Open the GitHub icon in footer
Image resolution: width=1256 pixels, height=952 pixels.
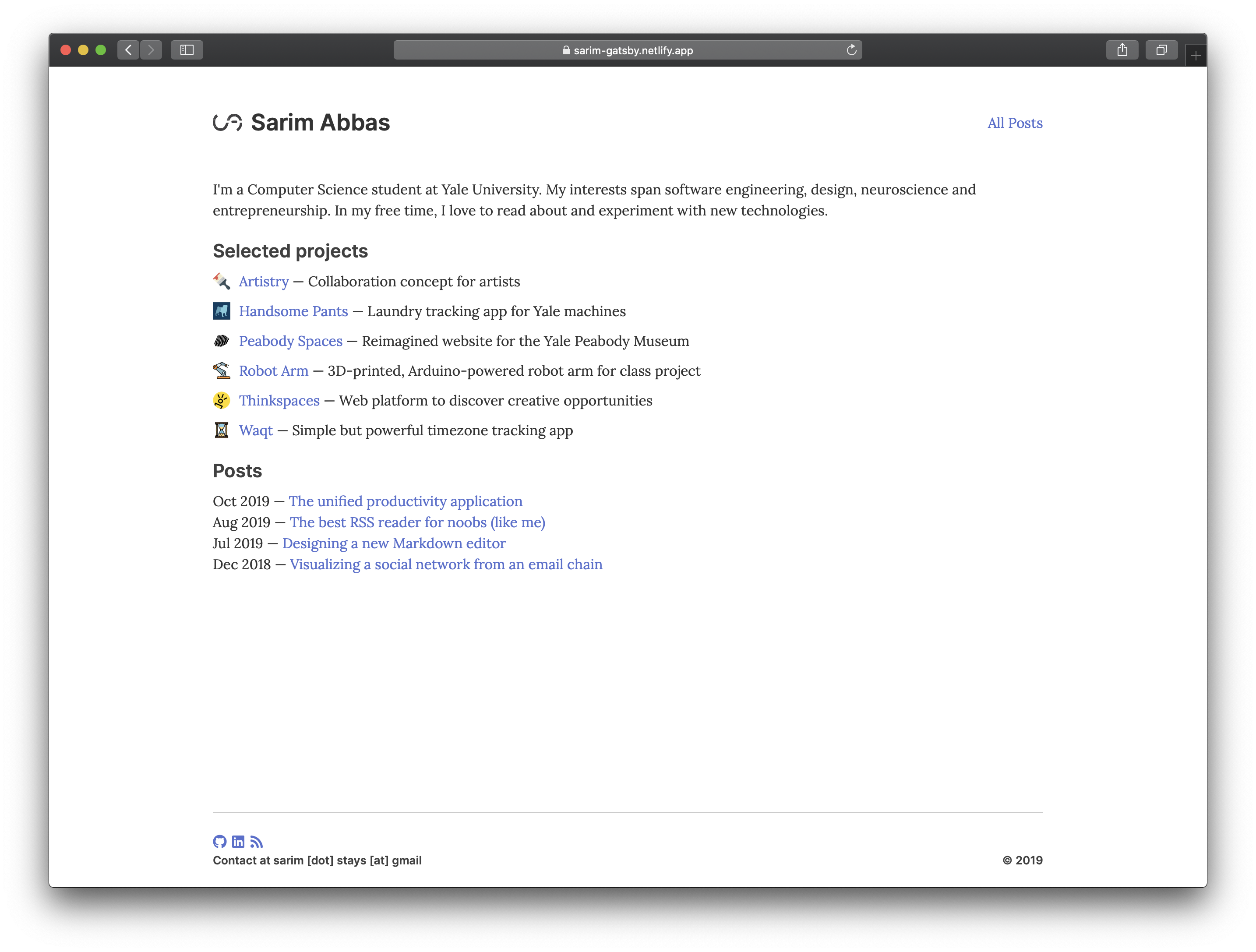point(220,841)
